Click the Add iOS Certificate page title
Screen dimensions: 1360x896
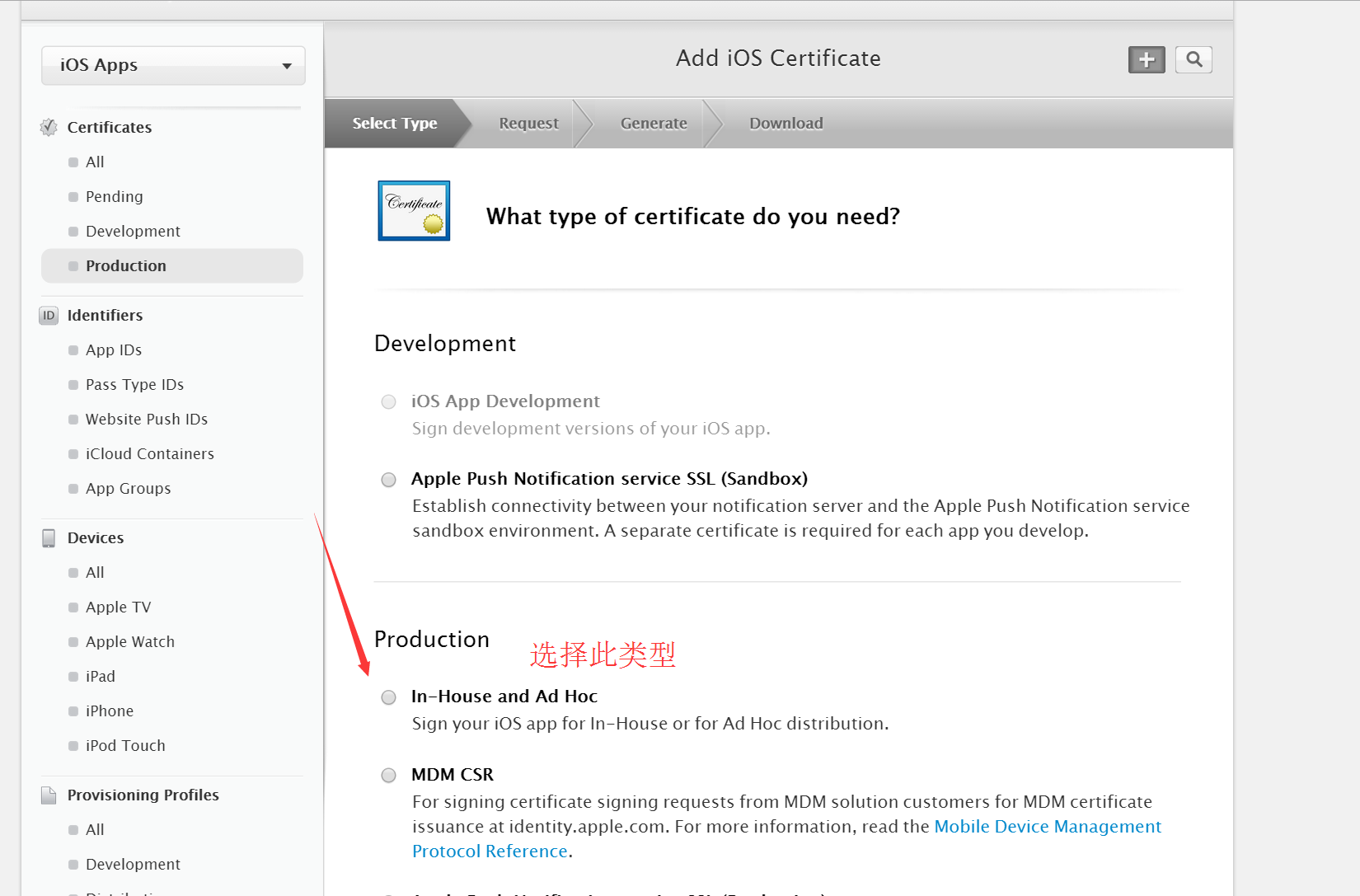pos(778,59)
